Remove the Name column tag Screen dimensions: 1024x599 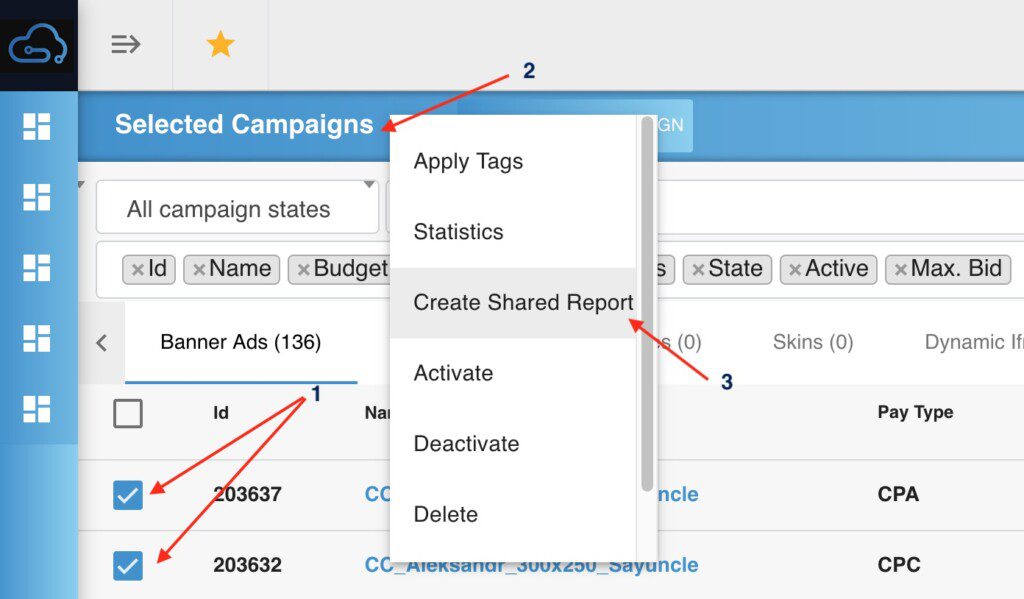[199, 269]
